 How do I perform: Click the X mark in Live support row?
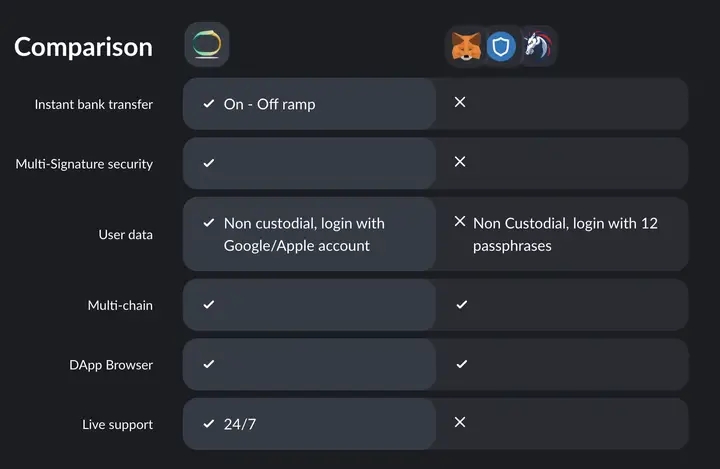[x=460, y=423]
